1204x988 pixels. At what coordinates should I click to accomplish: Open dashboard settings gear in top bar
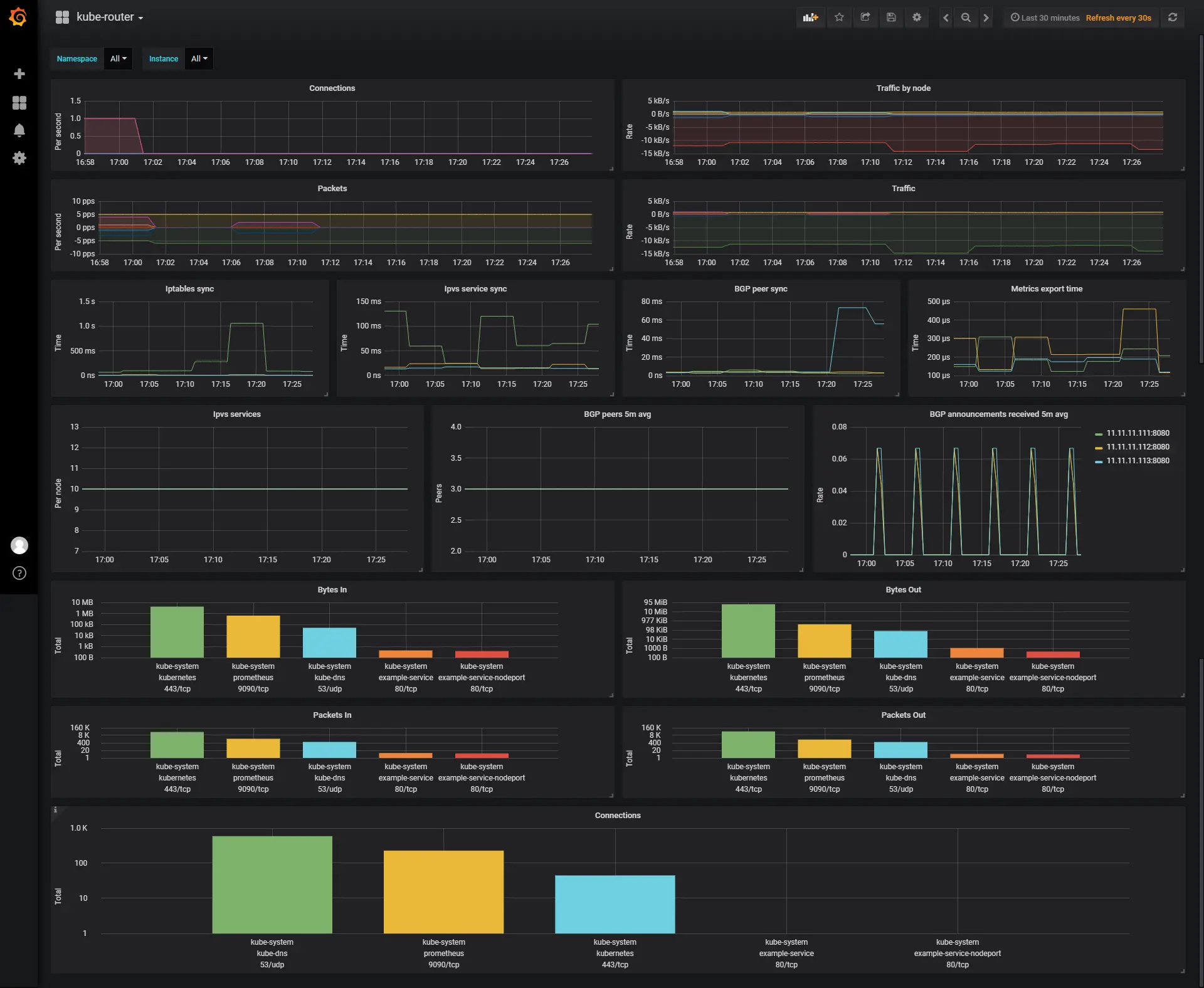tap(917, 18)
